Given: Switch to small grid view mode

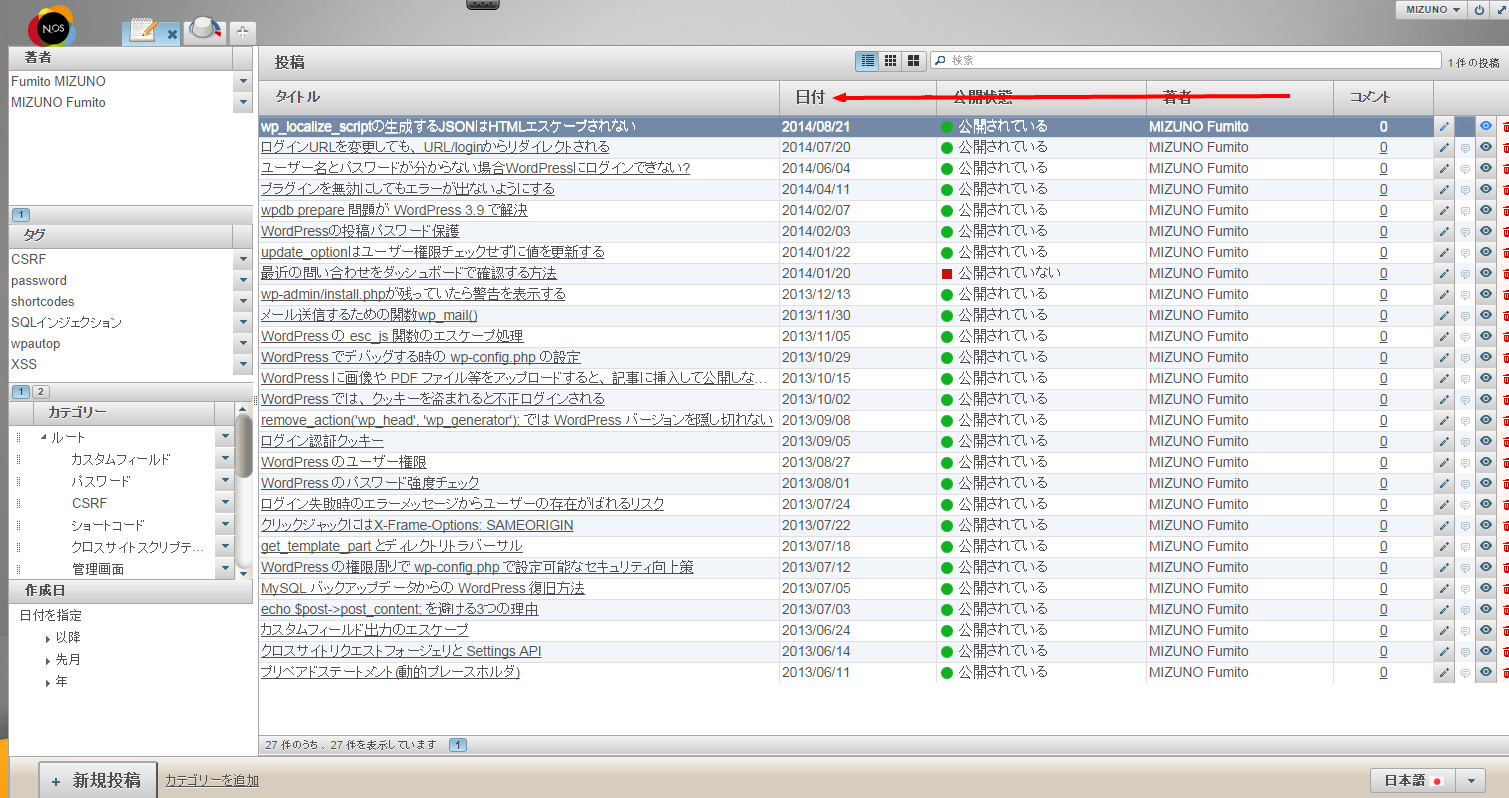Looking at the screenshot, I should 890,61.
